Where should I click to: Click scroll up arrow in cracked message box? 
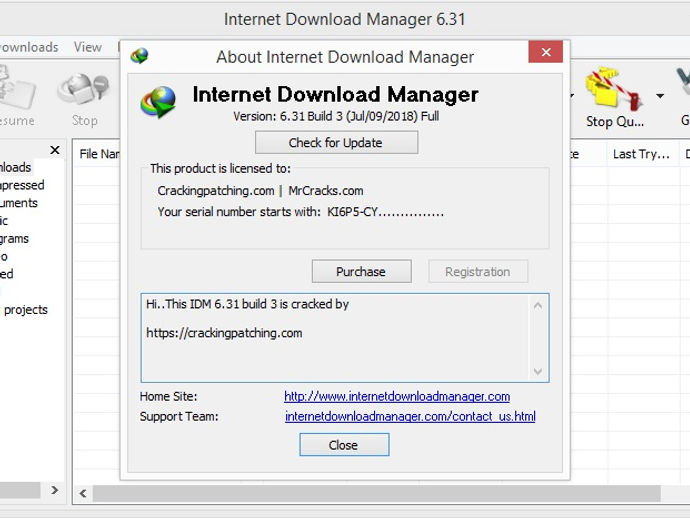(x=538, y=305)
